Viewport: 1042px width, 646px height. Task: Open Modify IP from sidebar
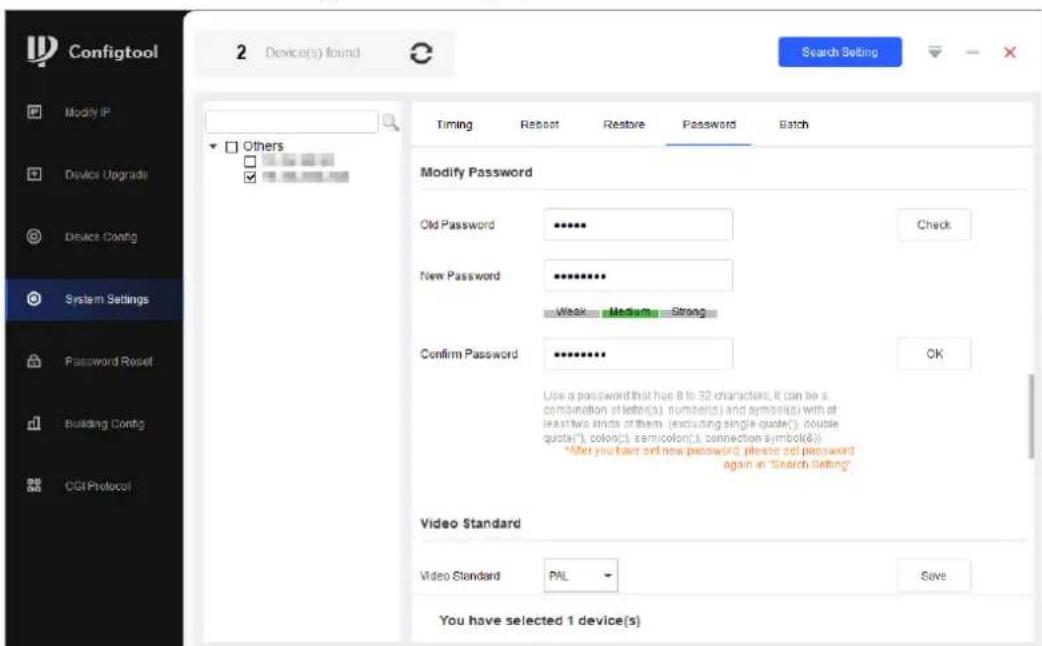[87, 112]
